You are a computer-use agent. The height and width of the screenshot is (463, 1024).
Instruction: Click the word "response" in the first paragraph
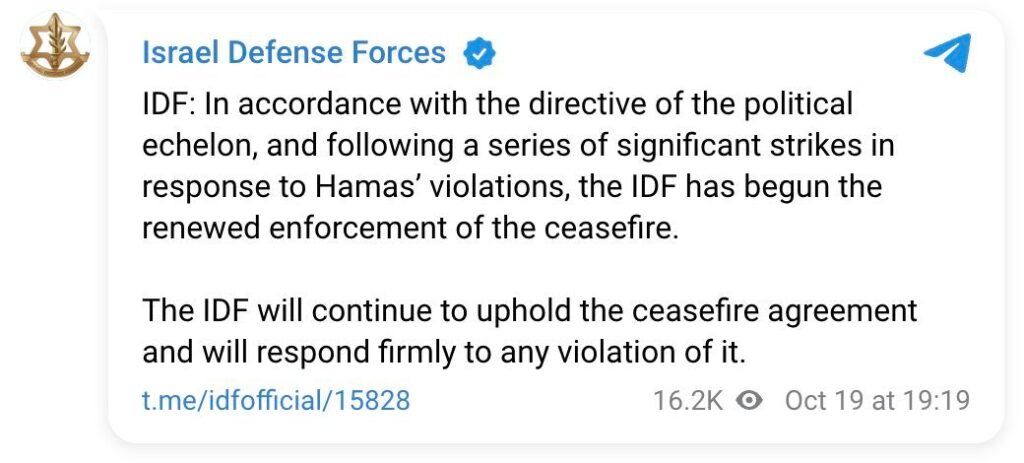pyautogui.click(x=200, y=188)
